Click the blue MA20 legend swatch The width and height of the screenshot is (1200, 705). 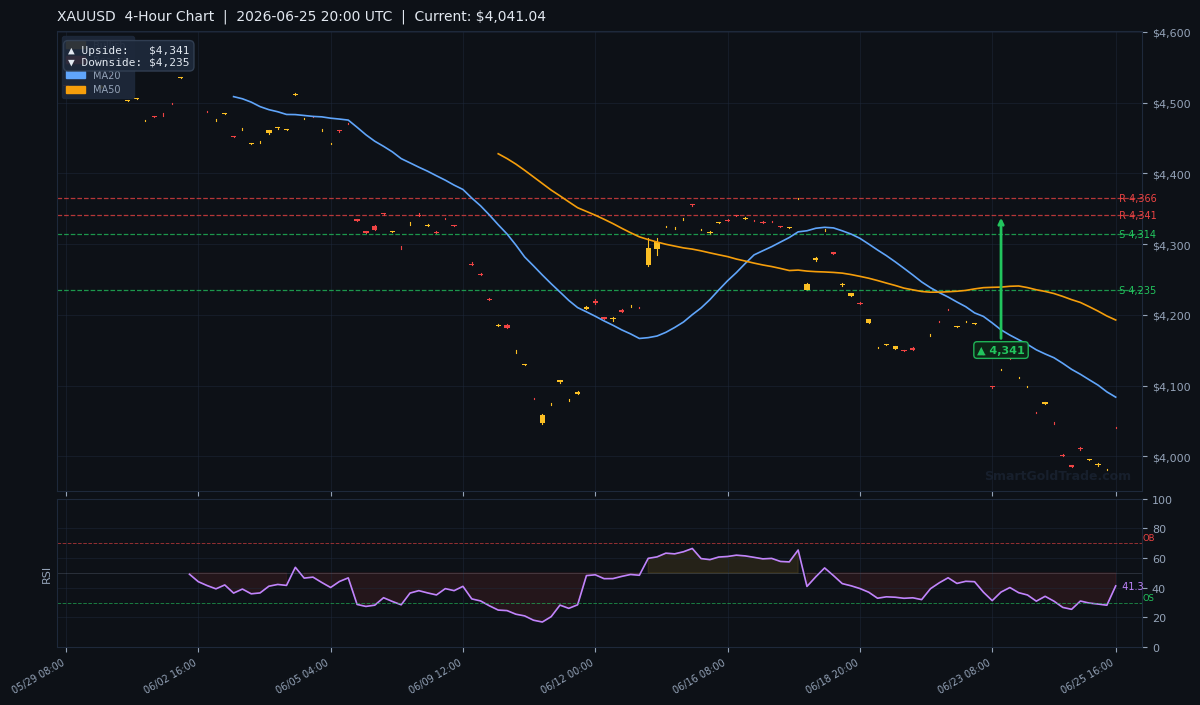(76, 75)
